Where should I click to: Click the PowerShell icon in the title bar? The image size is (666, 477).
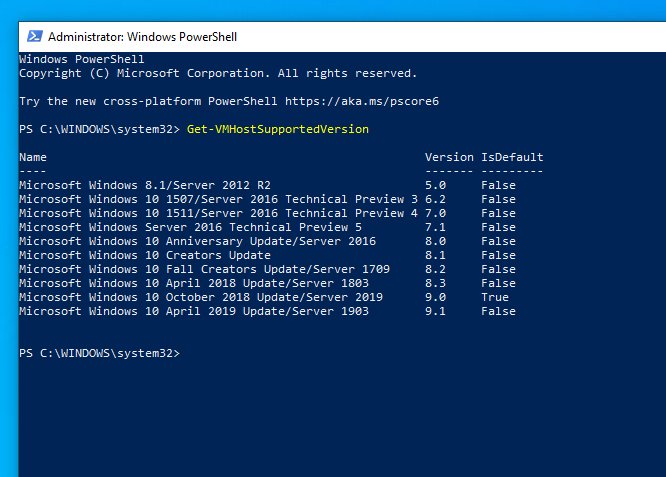[32, 37]
